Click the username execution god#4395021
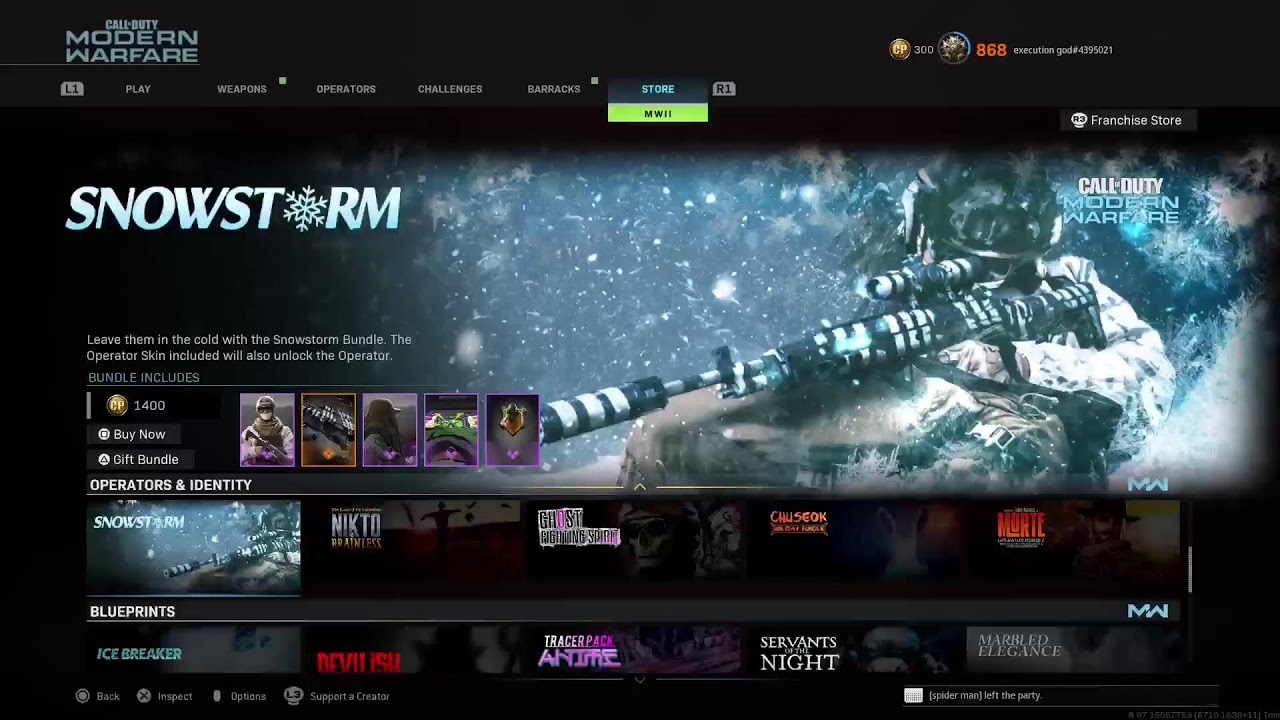Image resolution: width=1280 pixels, height=720 pixels. click(x=1063, y=50)
